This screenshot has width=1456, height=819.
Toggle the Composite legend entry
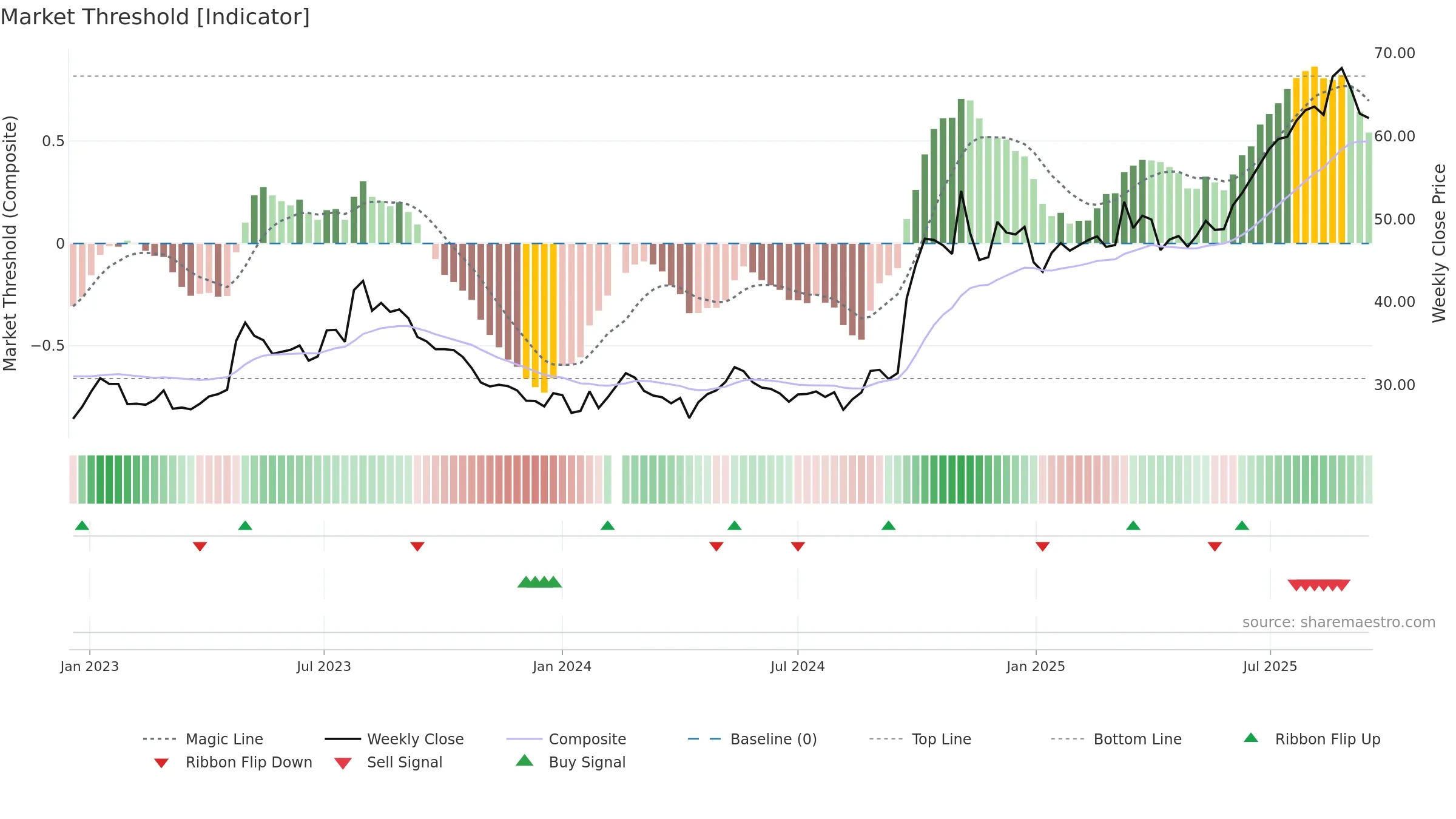tap(566, 739)
